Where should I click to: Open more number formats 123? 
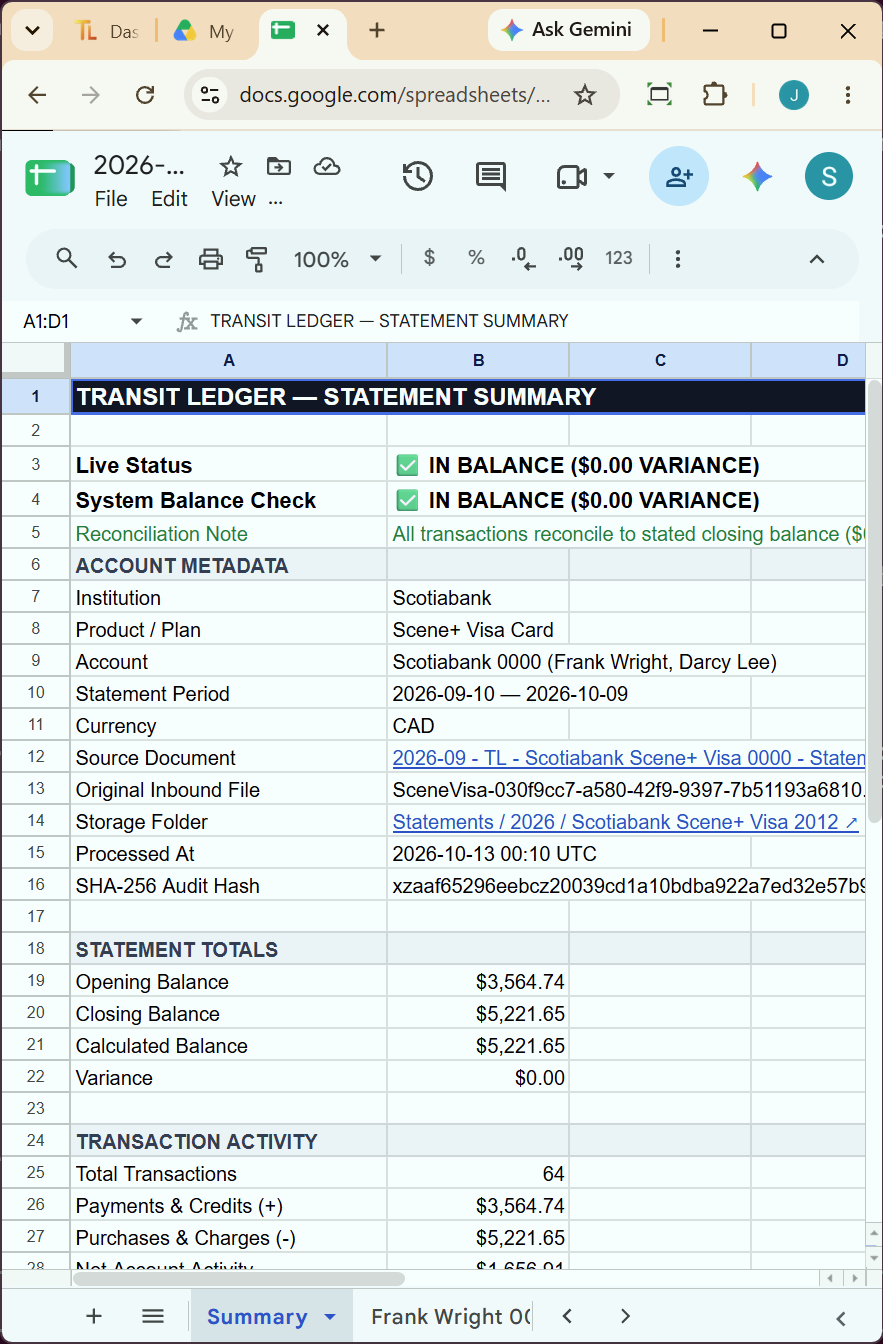pos(619,258)
